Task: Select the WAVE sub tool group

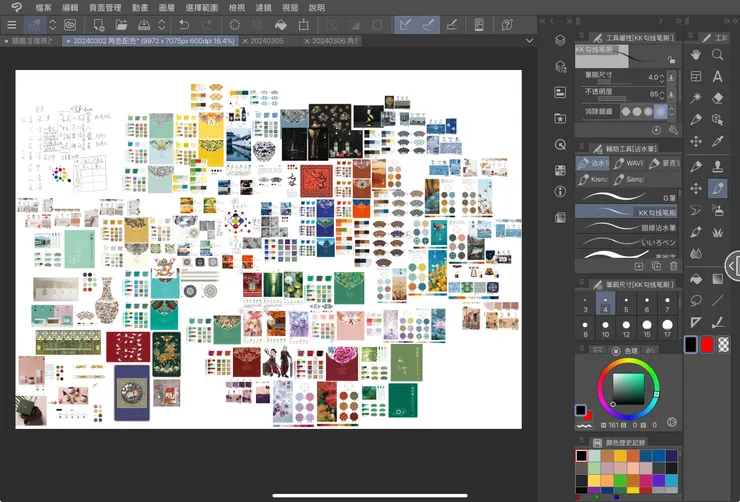Action: coord(629,163)
